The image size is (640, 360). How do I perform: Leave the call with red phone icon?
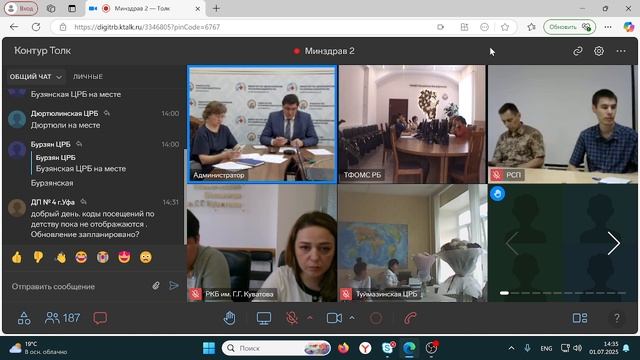tap(410, 318)
